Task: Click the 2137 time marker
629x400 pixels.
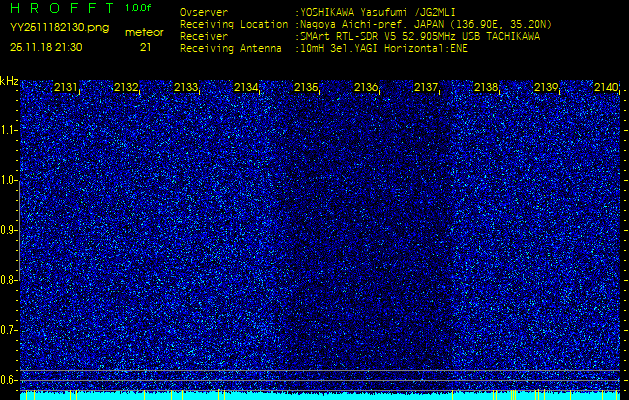Action: tap(426, 87)
